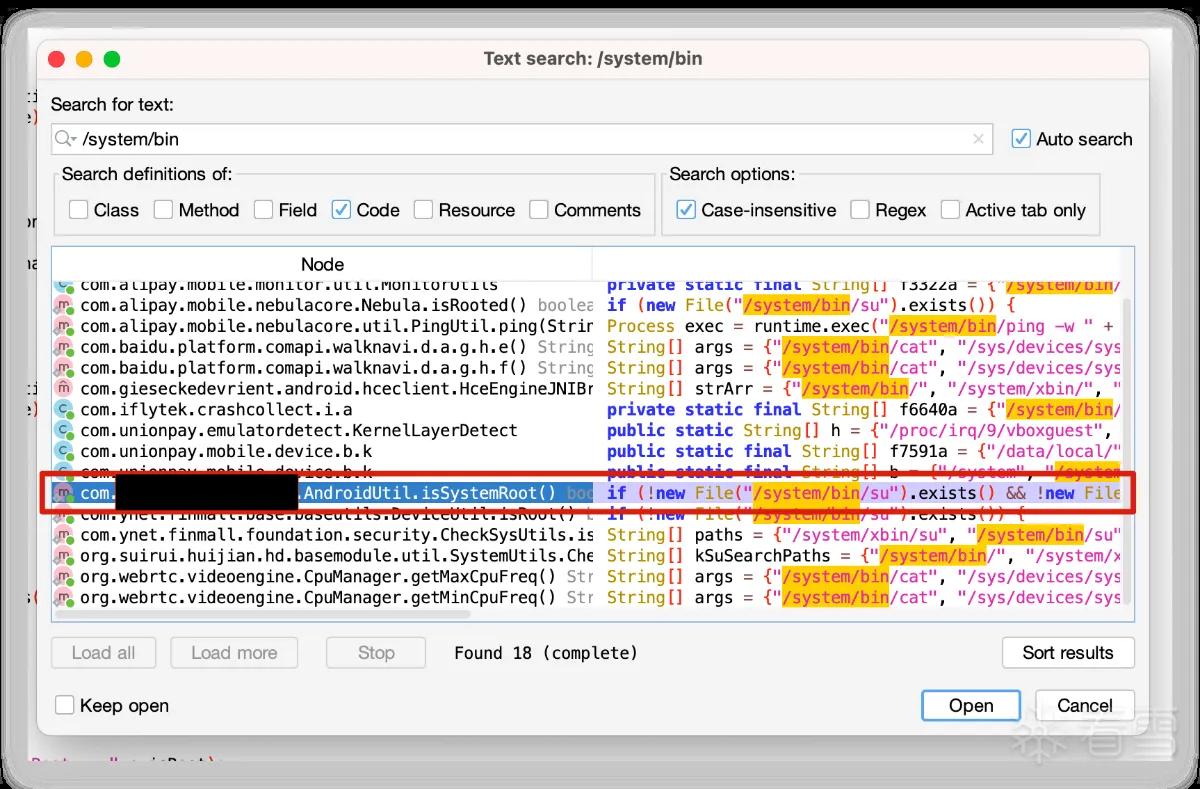
Task: Click the Sort results button
Action: coord(1068,653)
